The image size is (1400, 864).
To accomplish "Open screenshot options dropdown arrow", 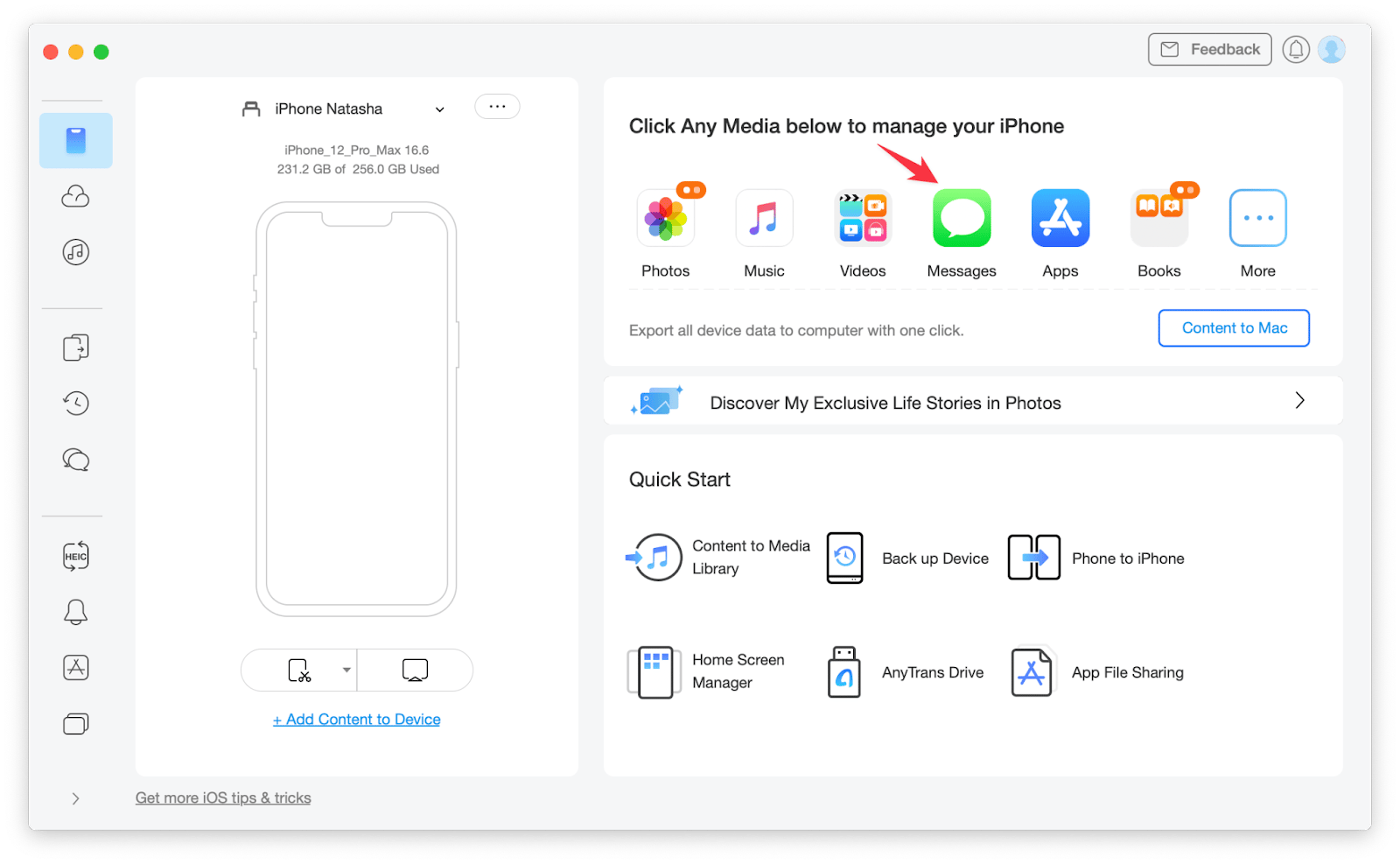I will click(347, 671).
